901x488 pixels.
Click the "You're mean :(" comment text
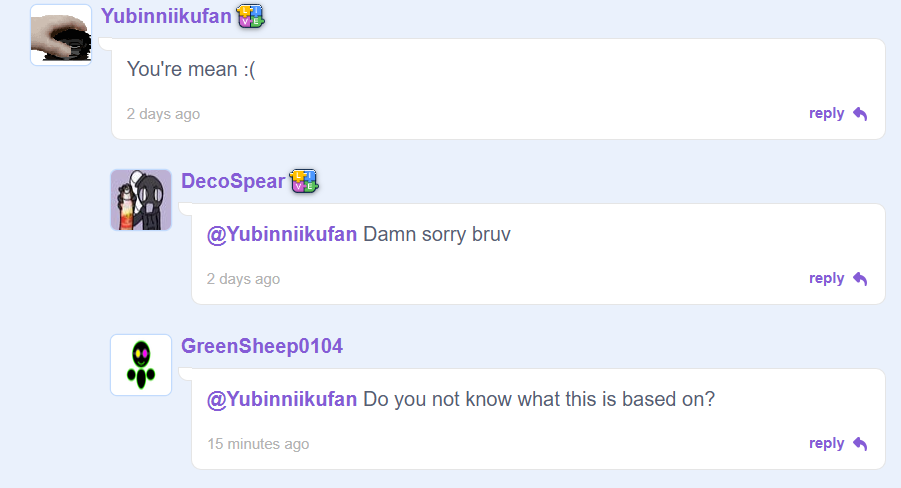(191, 70)
